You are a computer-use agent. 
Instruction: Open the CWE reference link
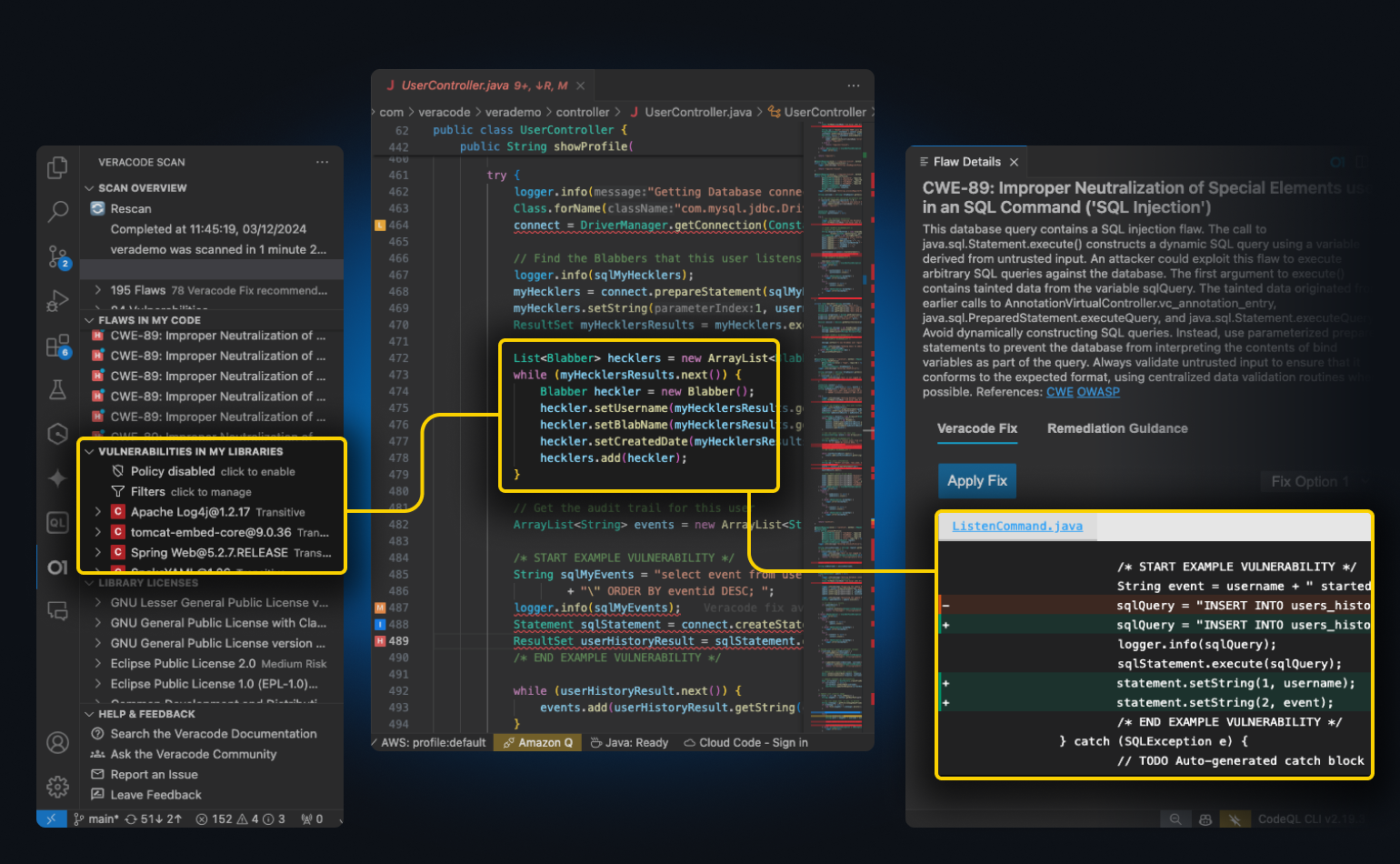1060,392
